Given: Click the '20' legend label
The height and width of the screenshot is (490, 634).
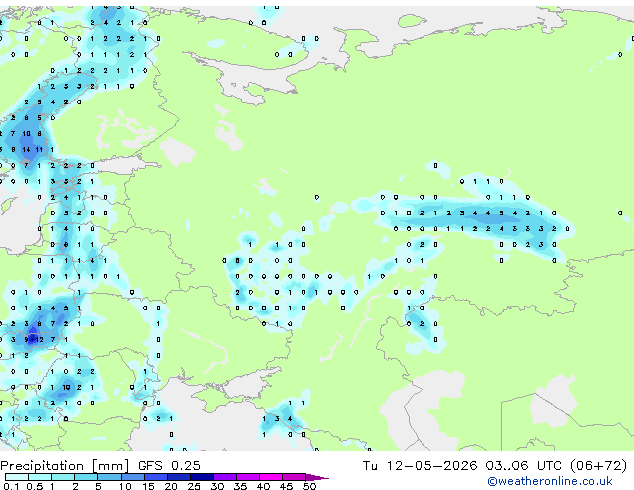Looking at the screenshot, I should coord(171,486).
